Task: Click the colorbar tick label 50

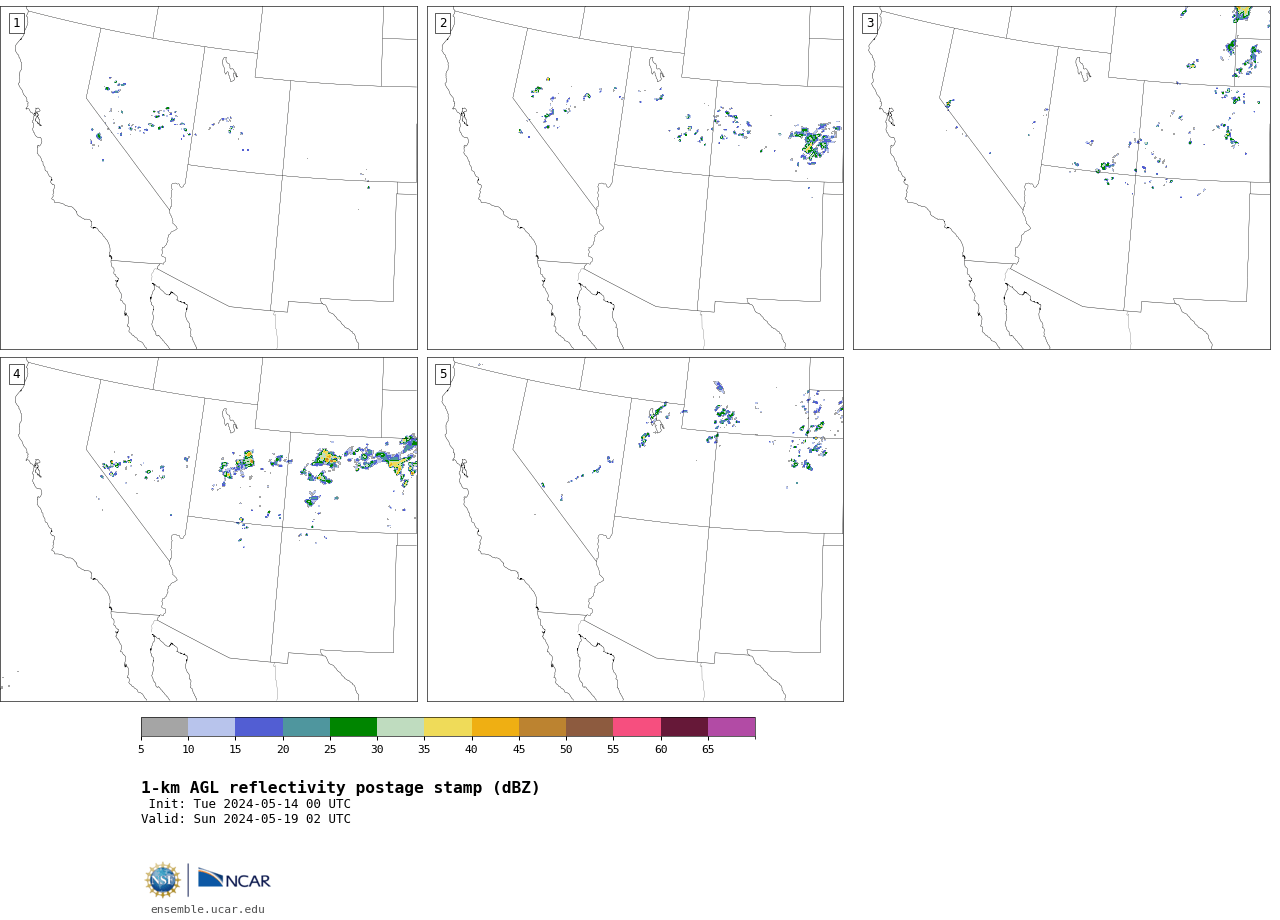Action: click(x=566, y=749)
